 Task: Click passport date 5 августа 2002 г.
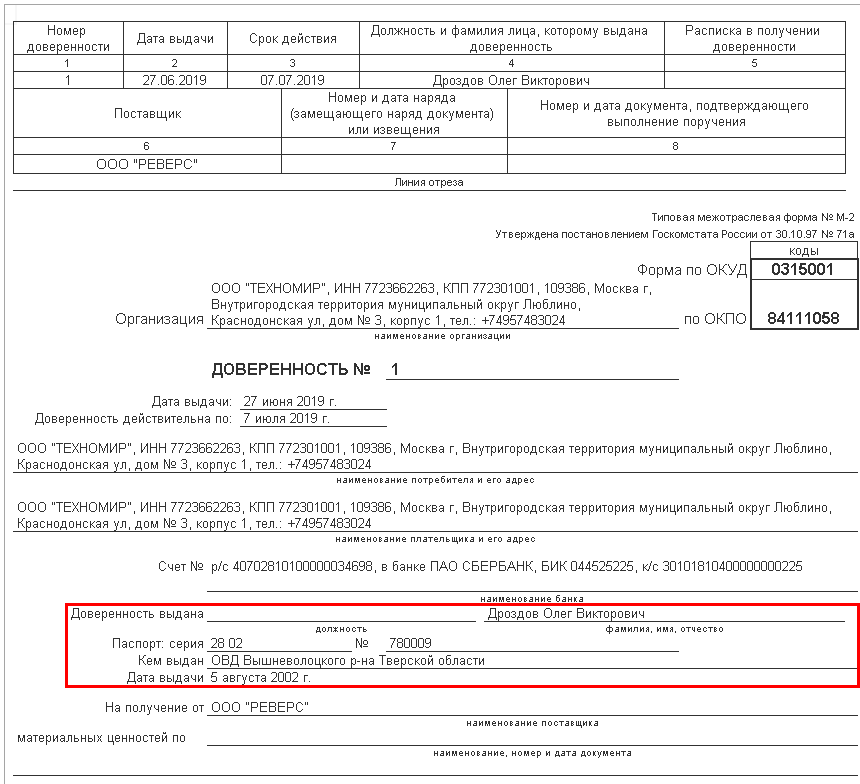[x=261, y=678]
